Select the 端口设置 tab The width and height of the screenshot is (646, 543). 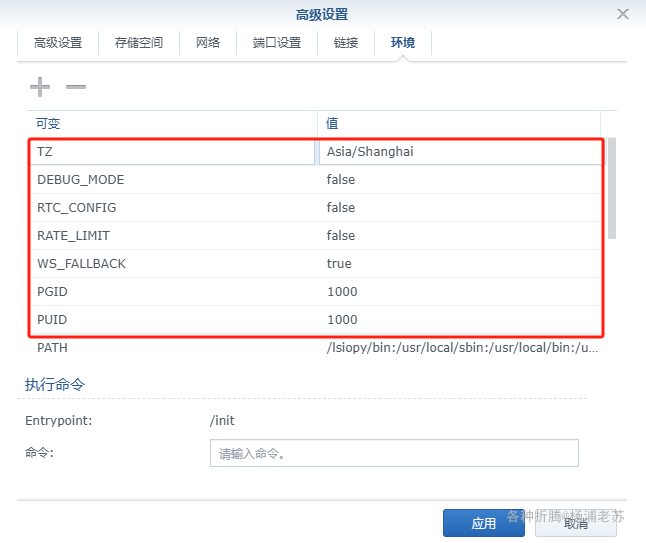(x=277, y=42)
